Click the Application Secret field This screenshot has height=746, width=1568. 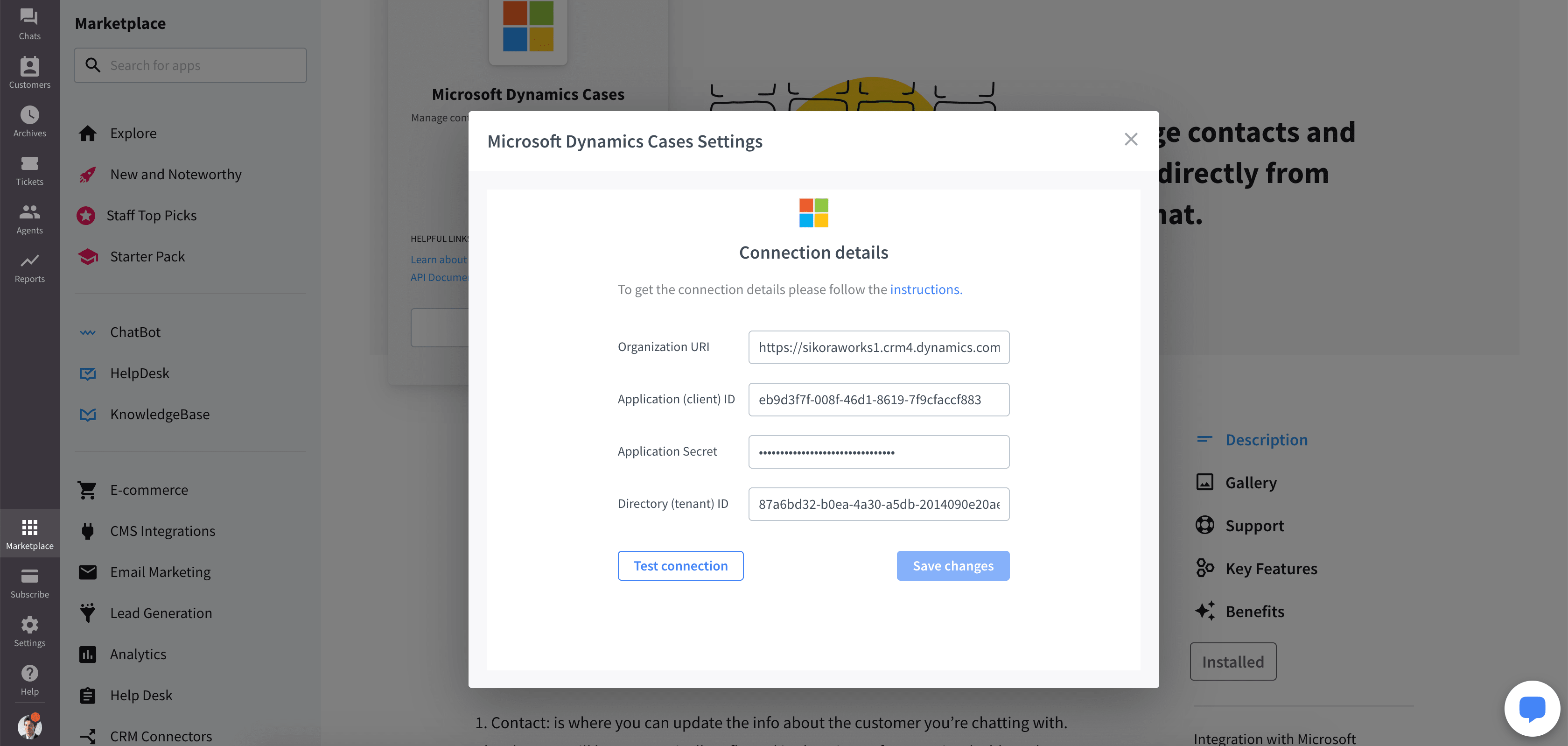[x=879, y=452]
